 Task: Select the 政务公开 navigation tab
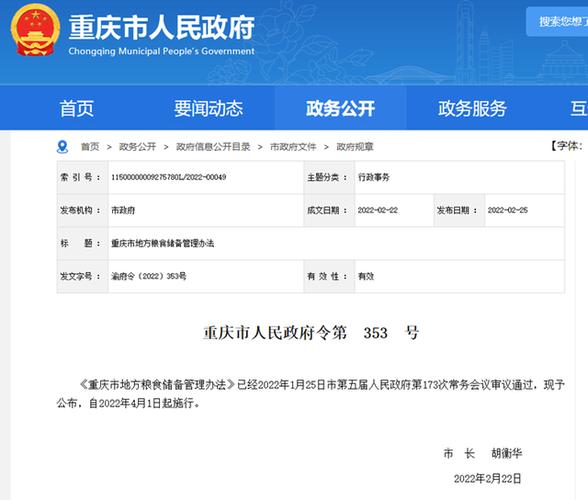[340, 108]
